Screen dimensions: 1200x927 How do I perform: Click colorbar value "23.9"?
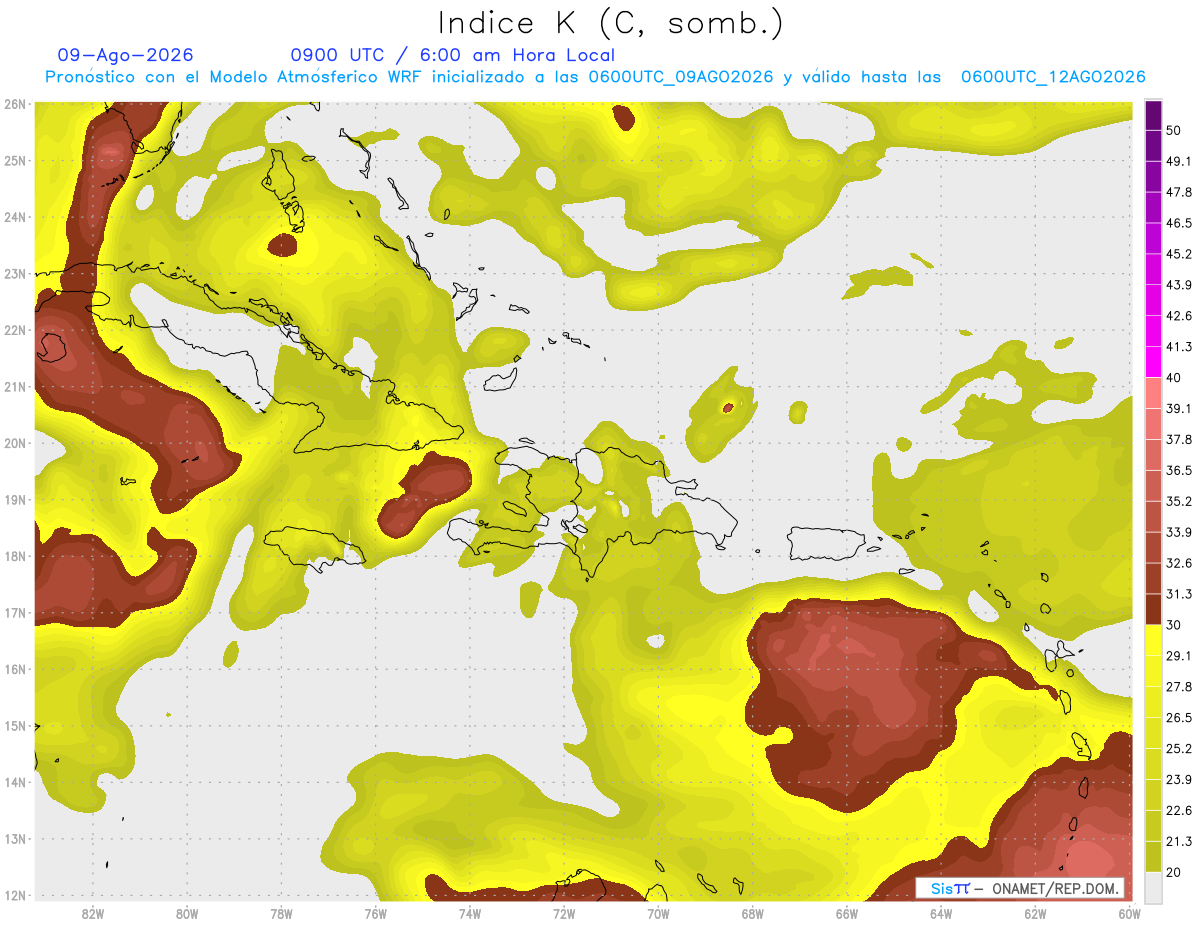click(1179, 780)
